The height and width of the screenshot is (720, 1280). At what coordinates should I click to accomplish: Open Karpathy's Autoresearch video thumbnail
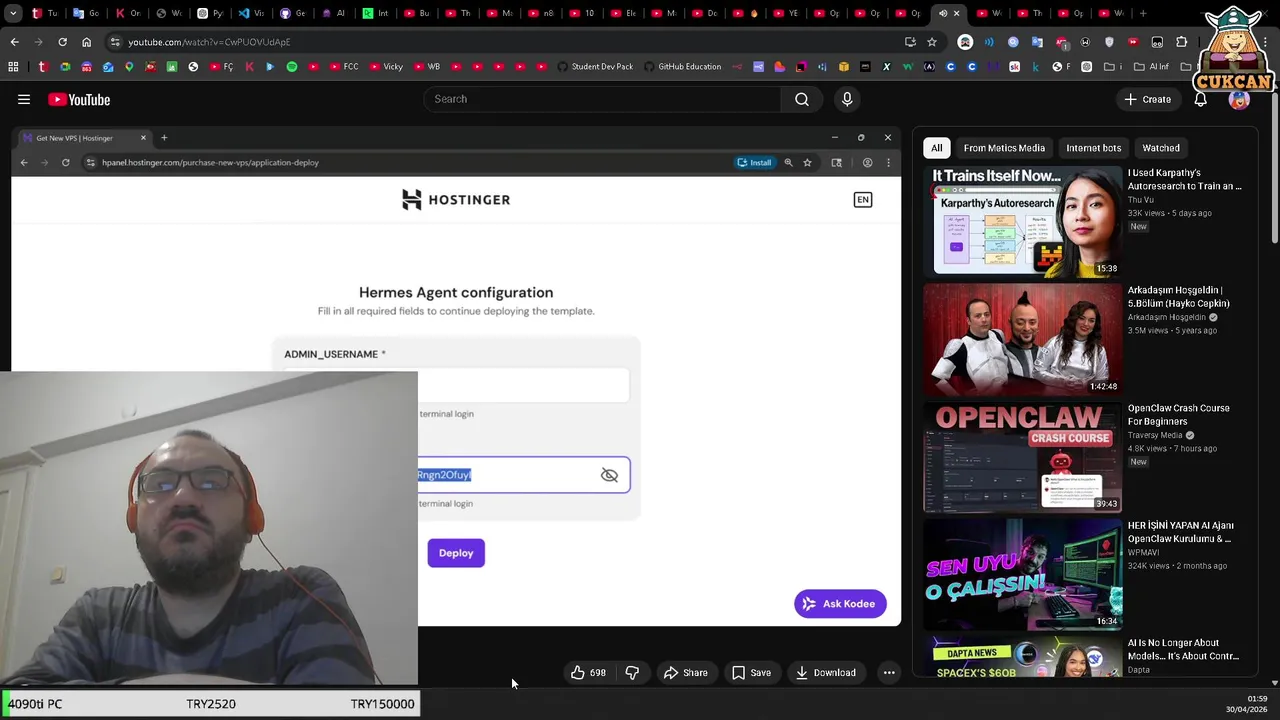(x=1022, y=221)
